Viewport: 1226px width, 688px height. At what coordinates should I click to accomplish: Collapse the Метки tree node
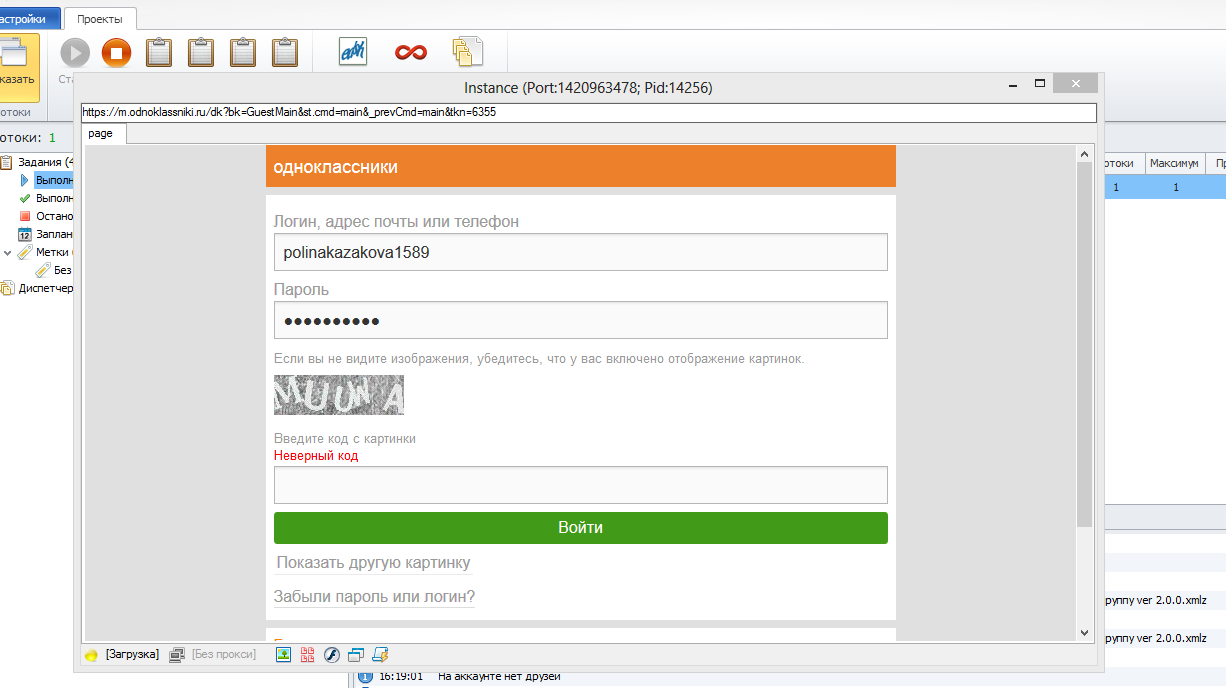tap(7, 252)
